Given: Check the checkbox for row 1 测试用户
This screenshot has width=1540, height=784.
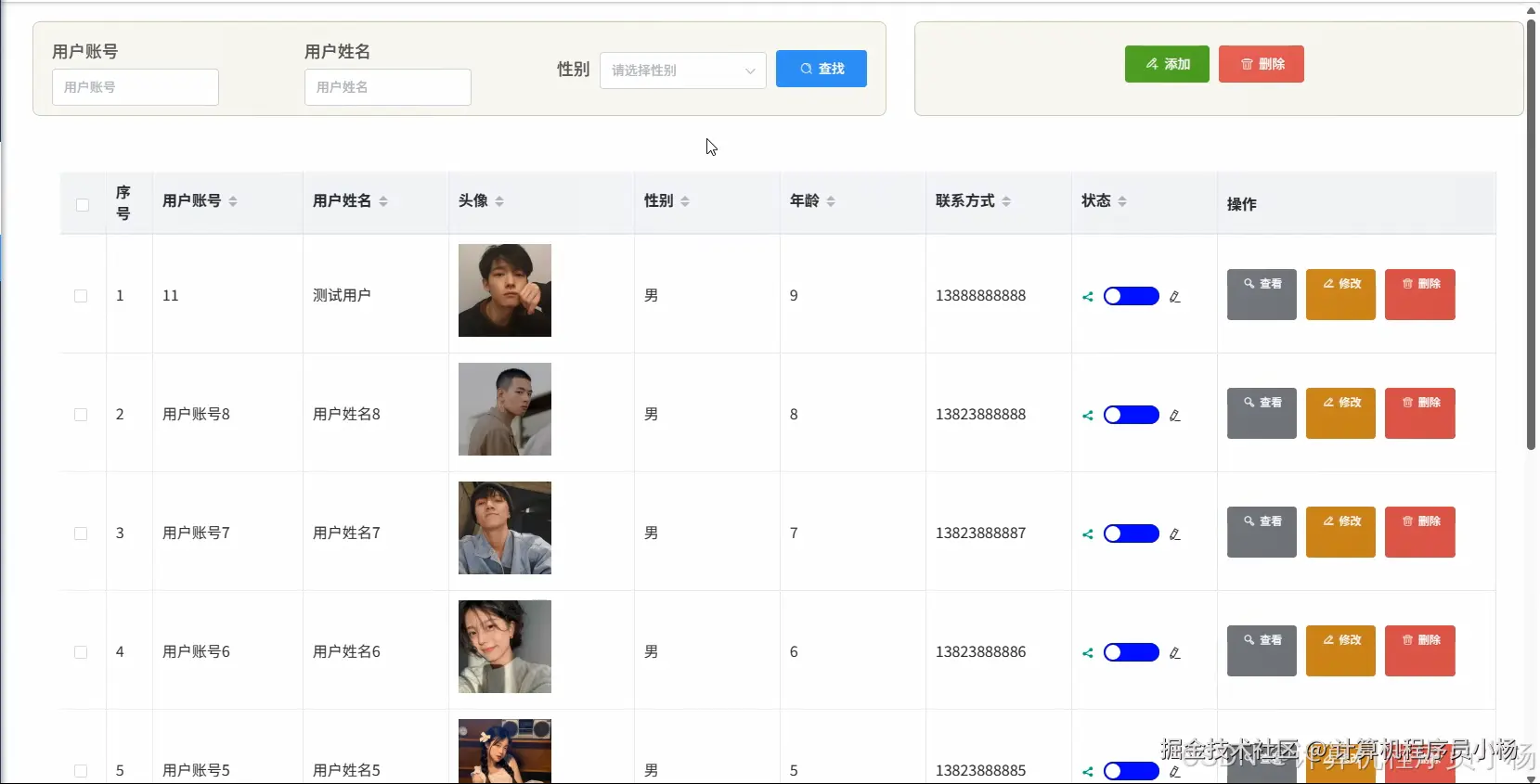Looking at the screenshot, I should 81,296.
